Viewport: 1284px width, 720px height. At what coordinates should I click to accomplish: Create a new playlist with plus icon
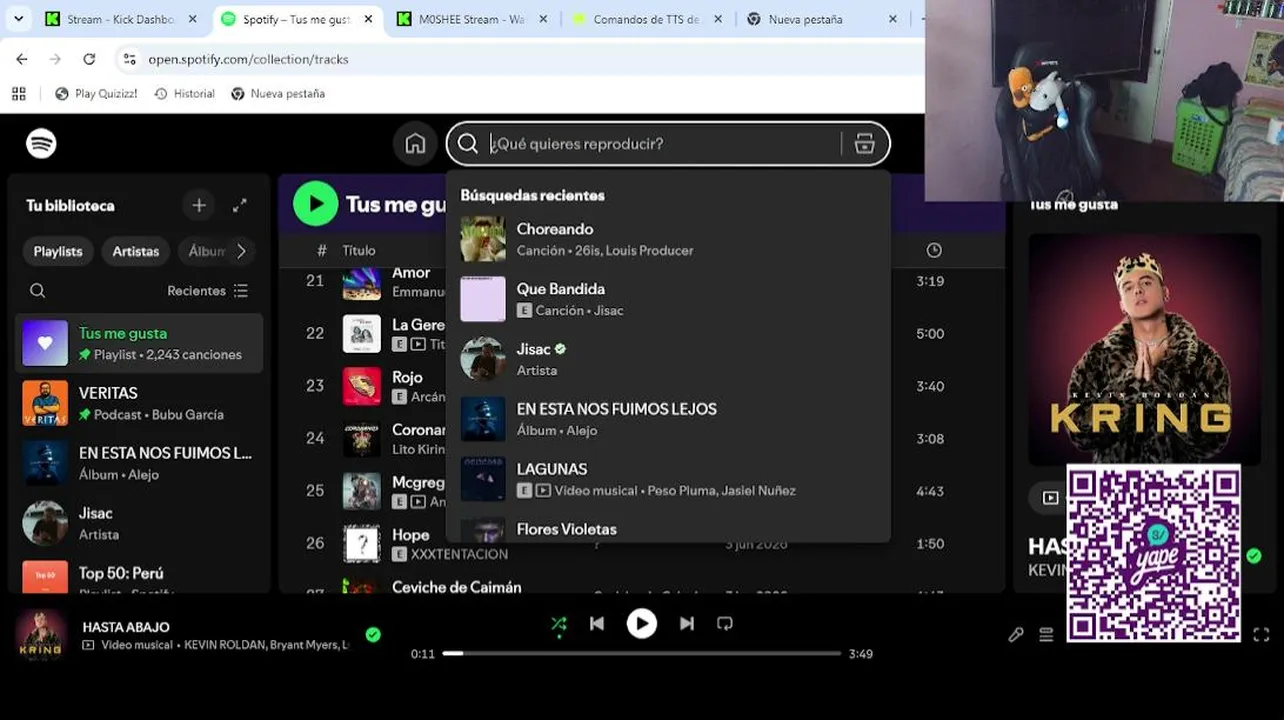click(x=199, y=205)
